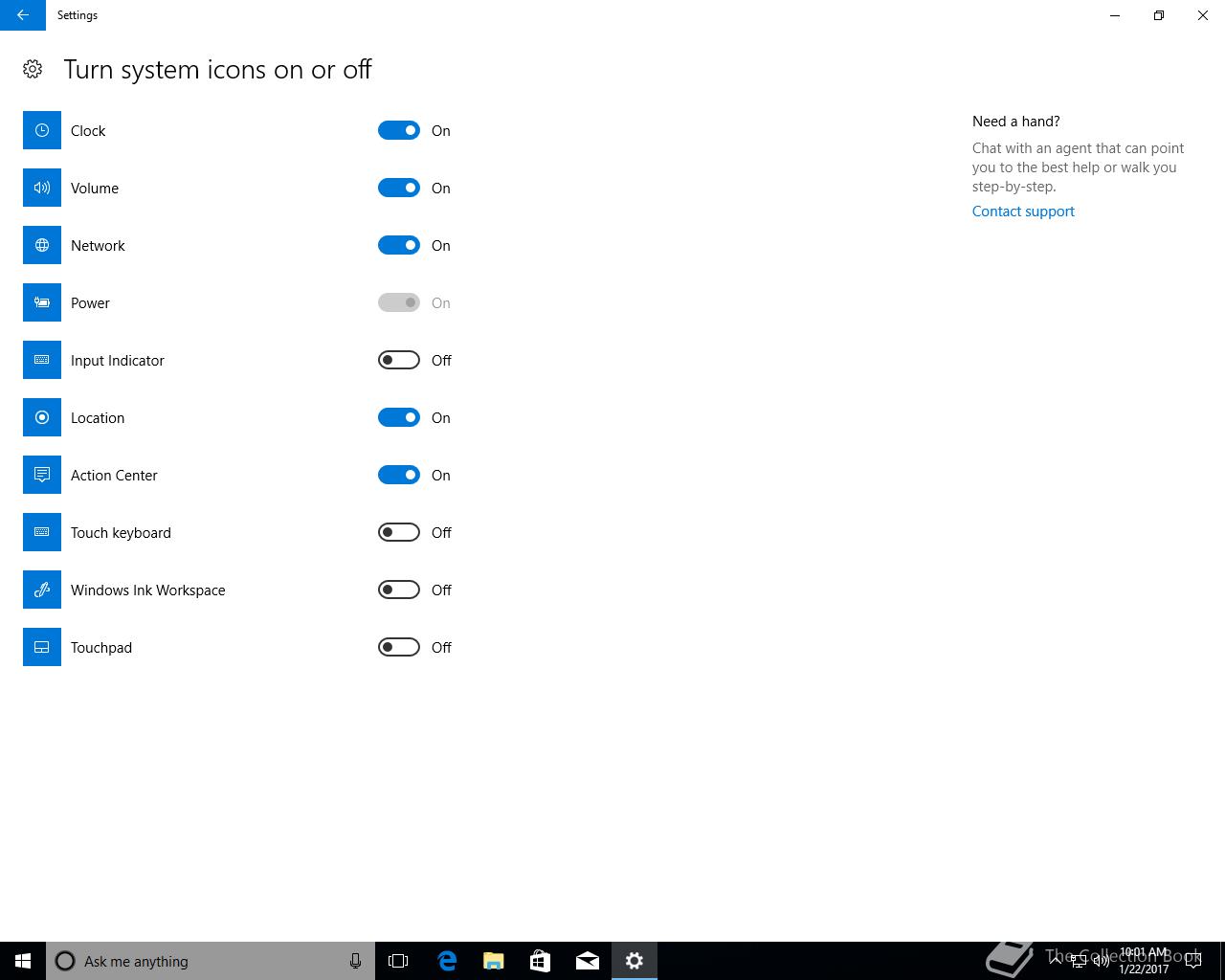Click the 'Touch keyboard' label text

121,532
